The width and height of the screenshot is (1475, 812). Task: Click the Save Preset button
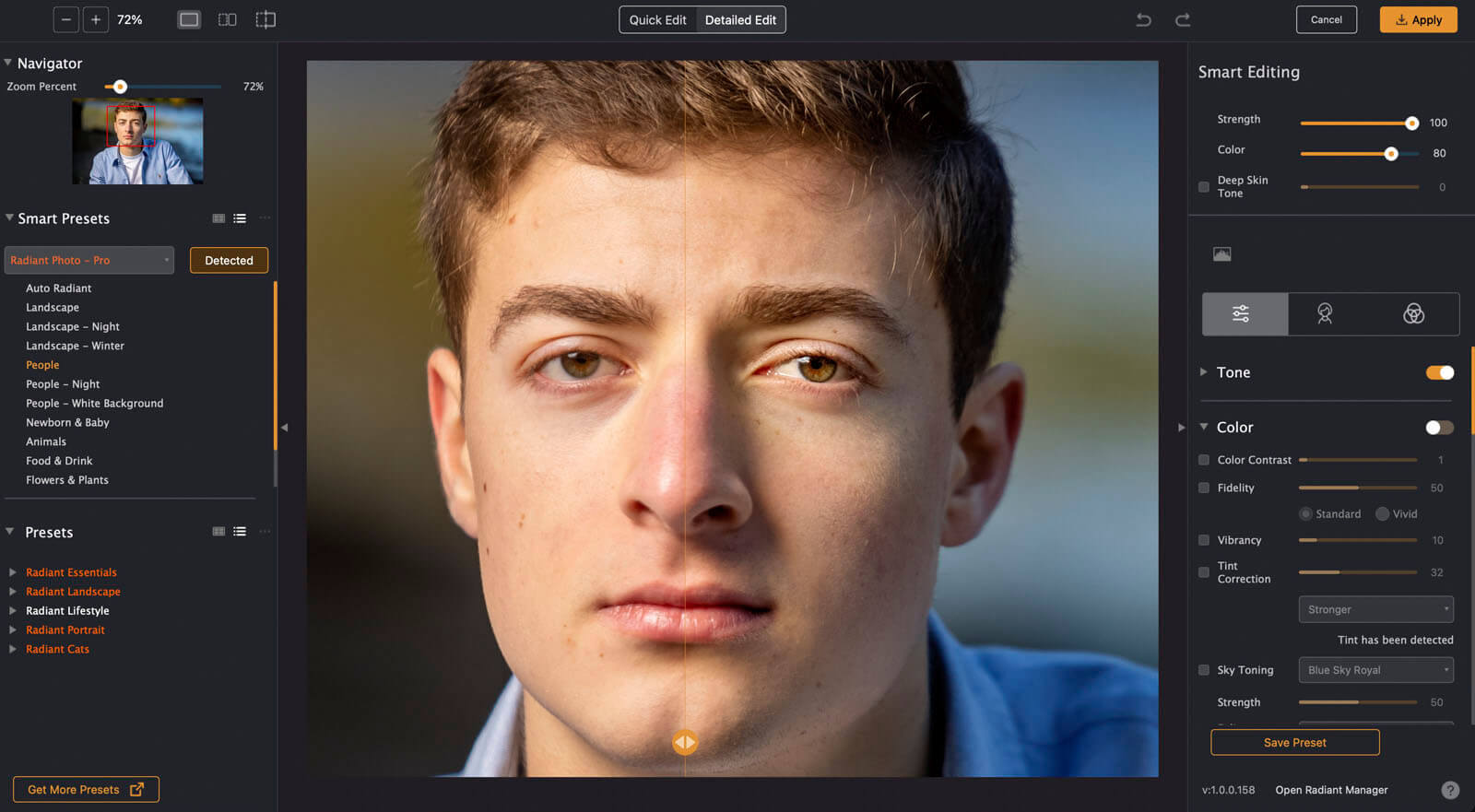[x=1294, y=743]
